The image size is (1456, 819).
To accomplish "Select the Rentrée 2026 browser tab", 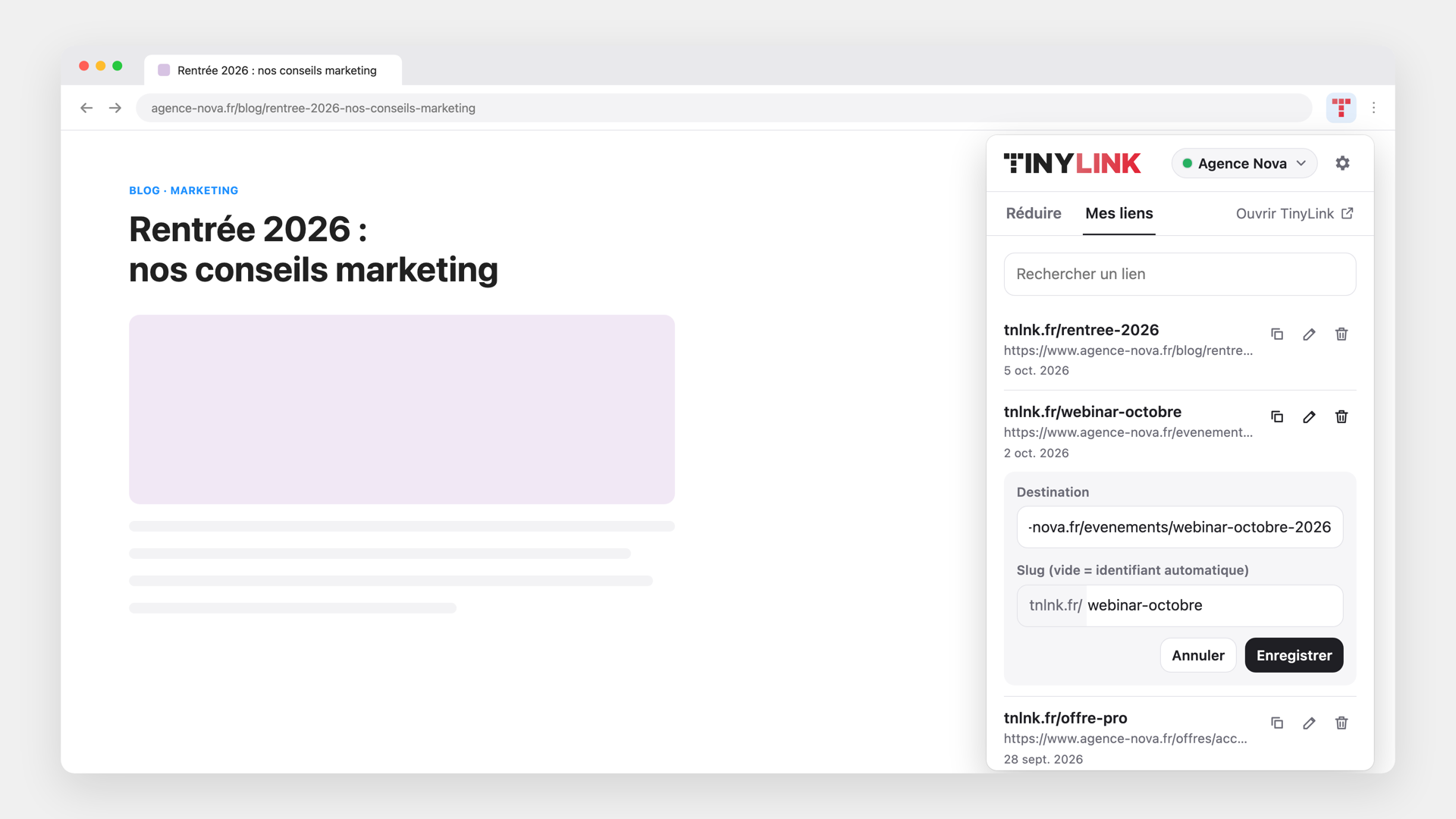I will tap(273, 70).
